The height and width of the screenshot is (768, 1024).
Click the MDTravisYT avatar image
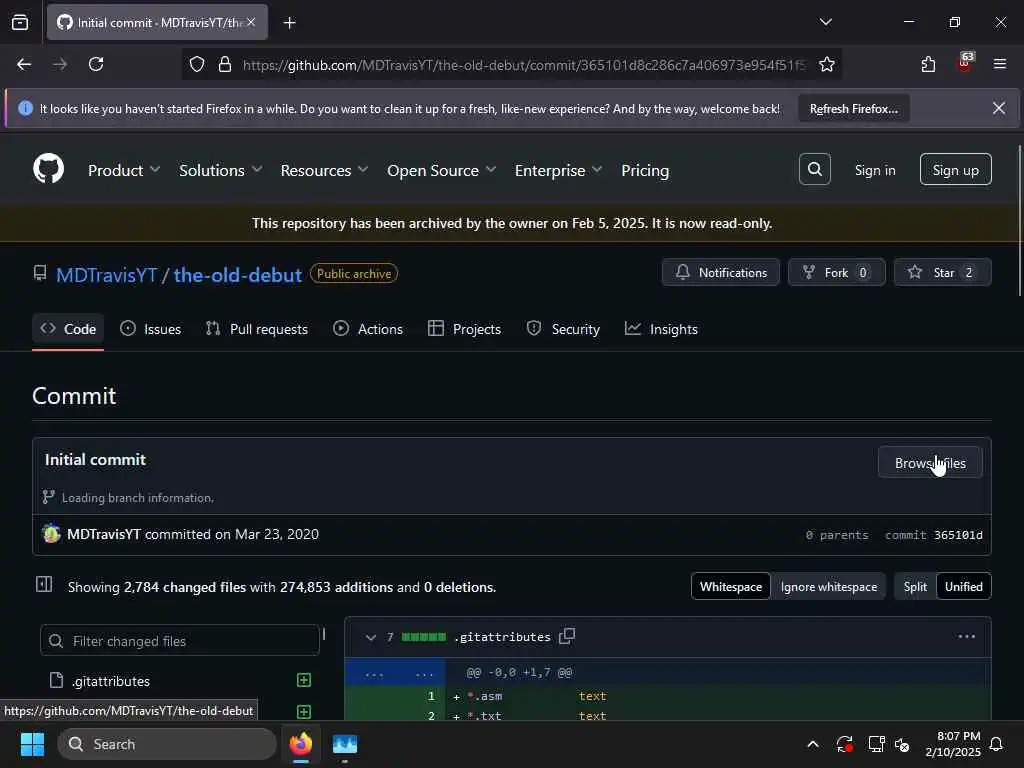[x=51, y=534]
